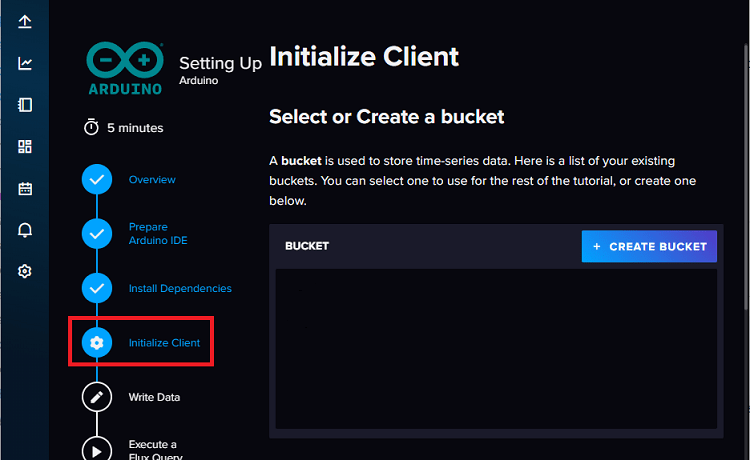750x460 pixels.
Task: Open Tasks calendar icon in sidebar
Action: pyautogui.click(x=25, y=188)
